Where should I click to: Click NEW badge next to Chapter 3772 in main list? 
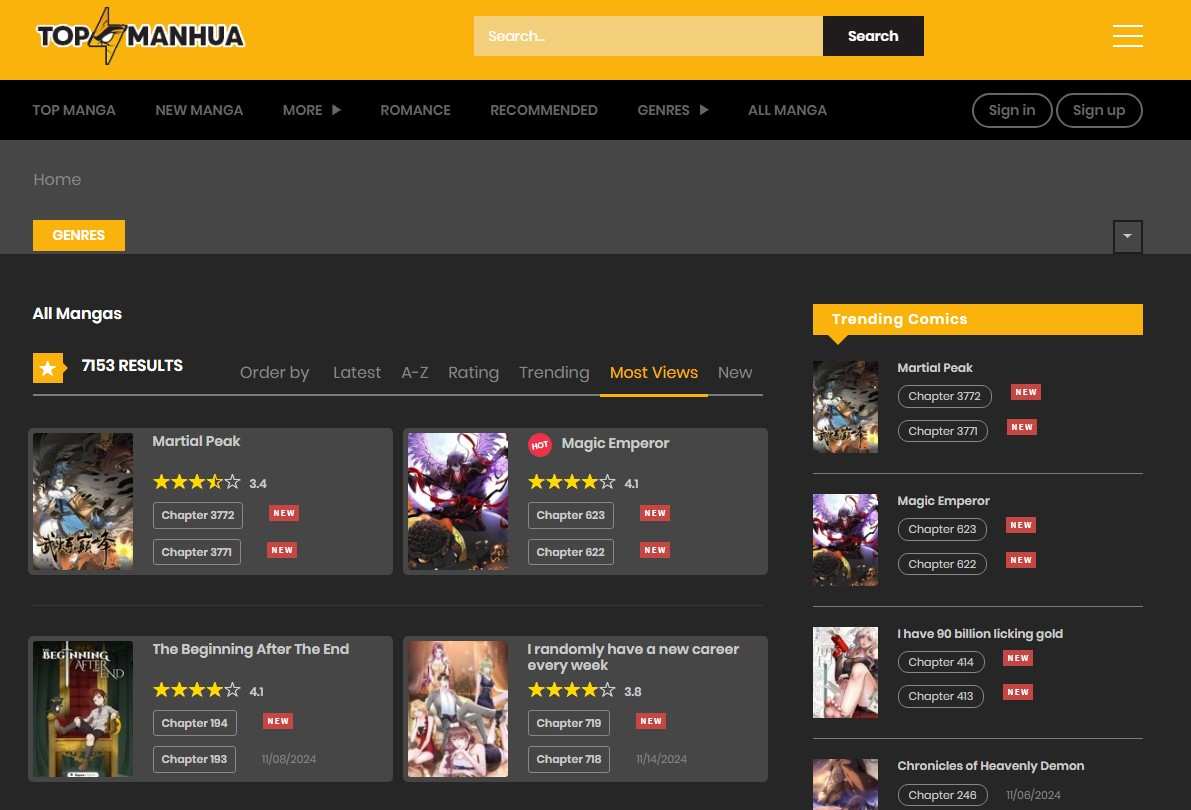click(284, 513)
